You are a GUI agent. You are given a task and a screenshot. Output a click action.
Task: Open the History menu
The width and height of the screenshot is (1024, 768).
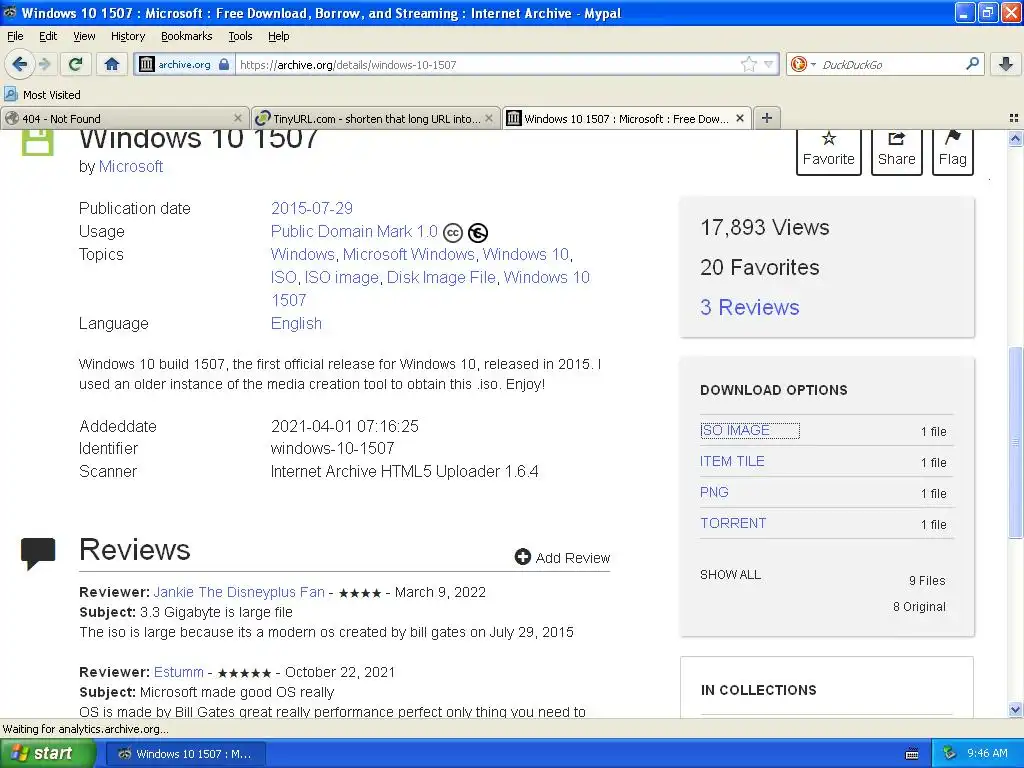tap(127, 36)
